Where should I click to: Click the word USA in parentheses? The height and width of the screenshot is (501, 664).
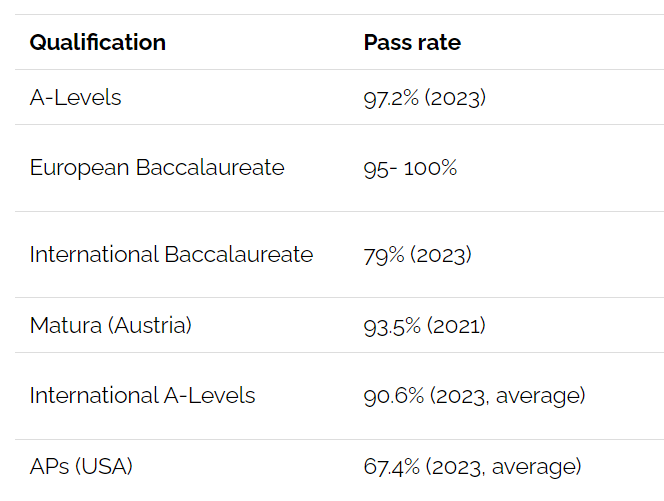pos(104,466)
